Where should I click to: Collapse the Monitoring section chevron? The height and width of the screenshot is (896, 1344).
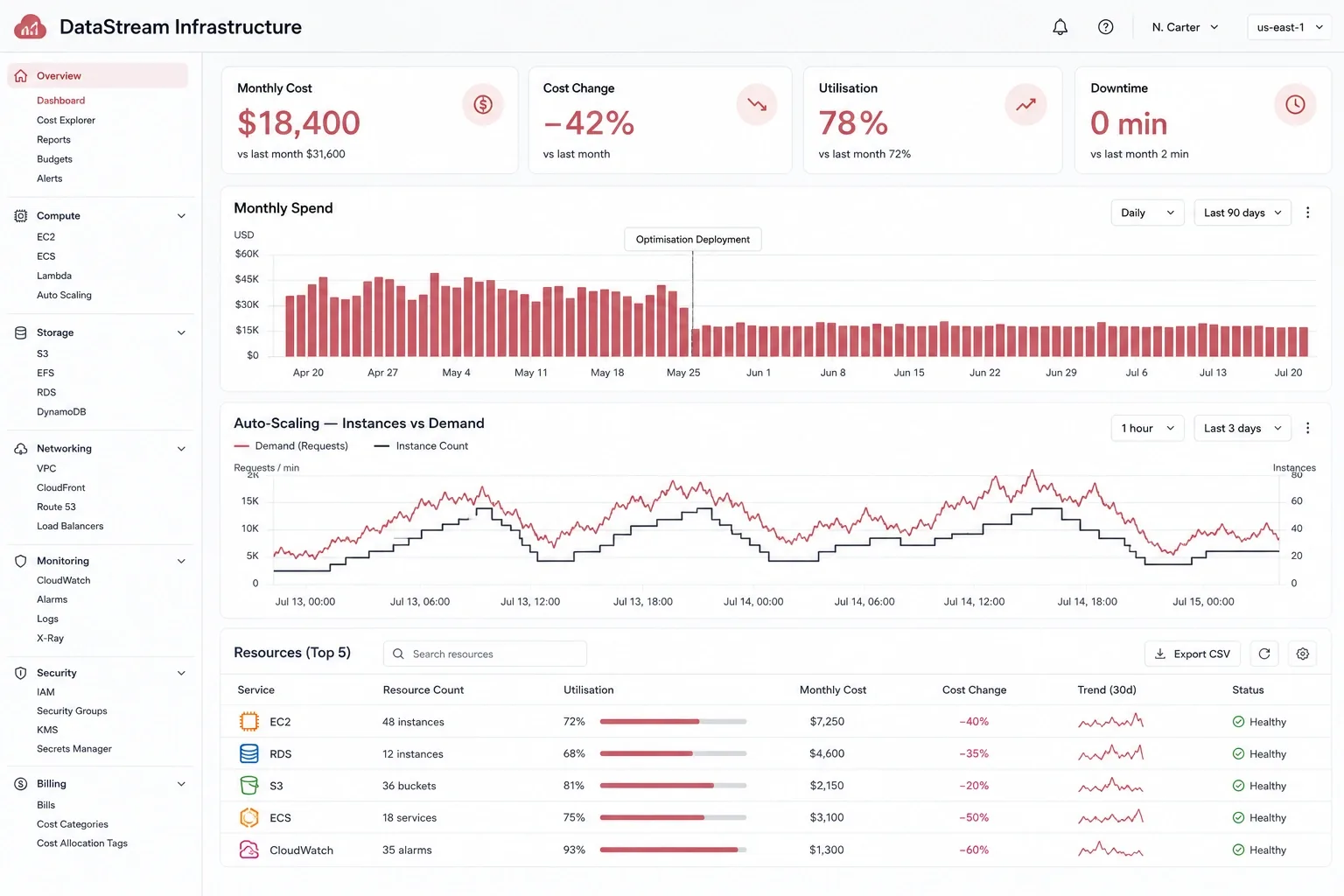click(181, 561)
